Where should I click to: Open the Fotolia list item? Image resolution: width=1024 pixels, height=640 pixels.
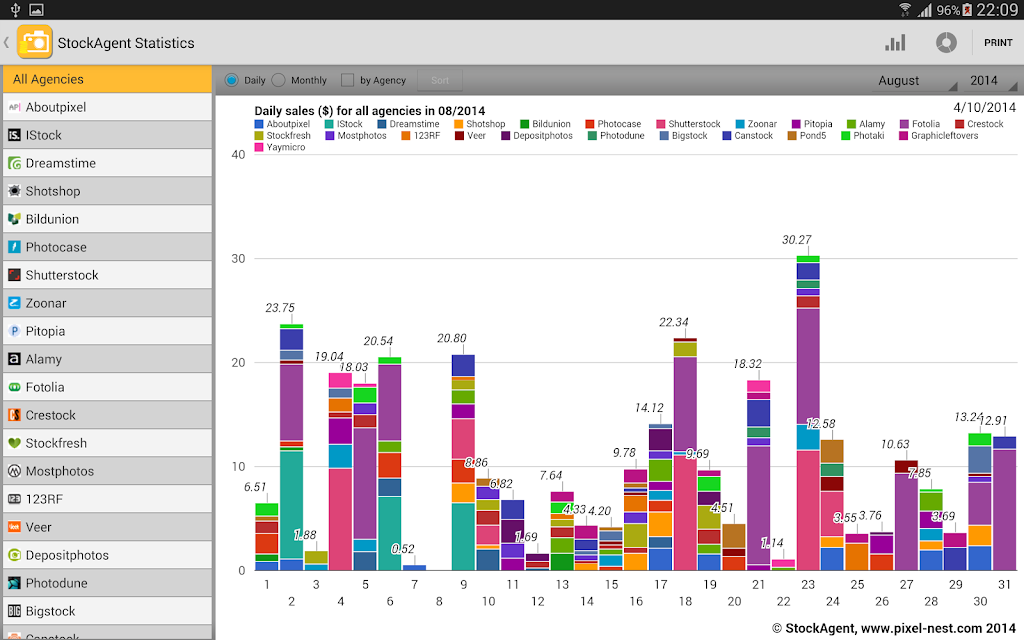click(107, 387)
